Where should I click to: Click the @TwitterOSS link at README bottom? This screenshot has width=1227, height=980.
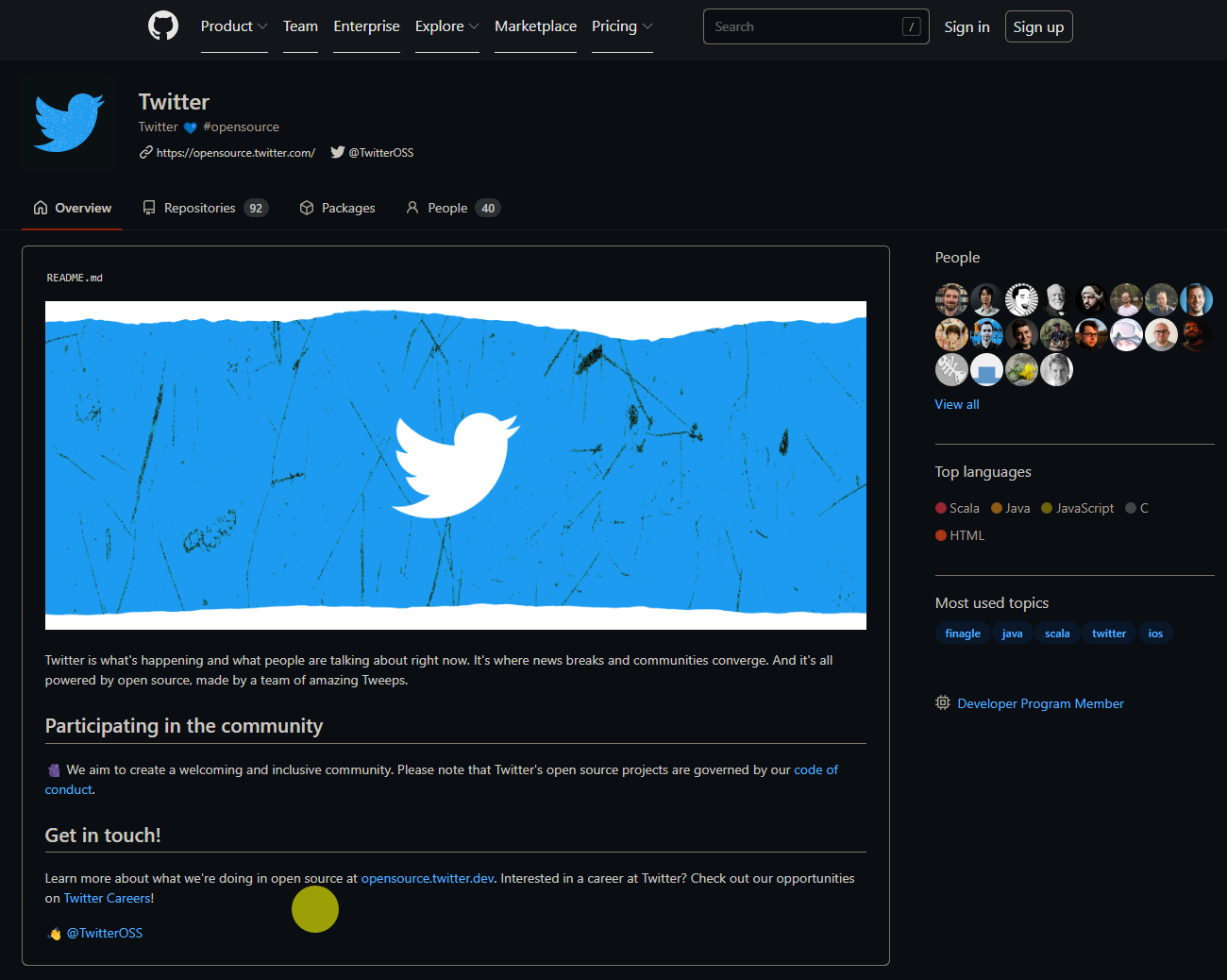(105, 933)
